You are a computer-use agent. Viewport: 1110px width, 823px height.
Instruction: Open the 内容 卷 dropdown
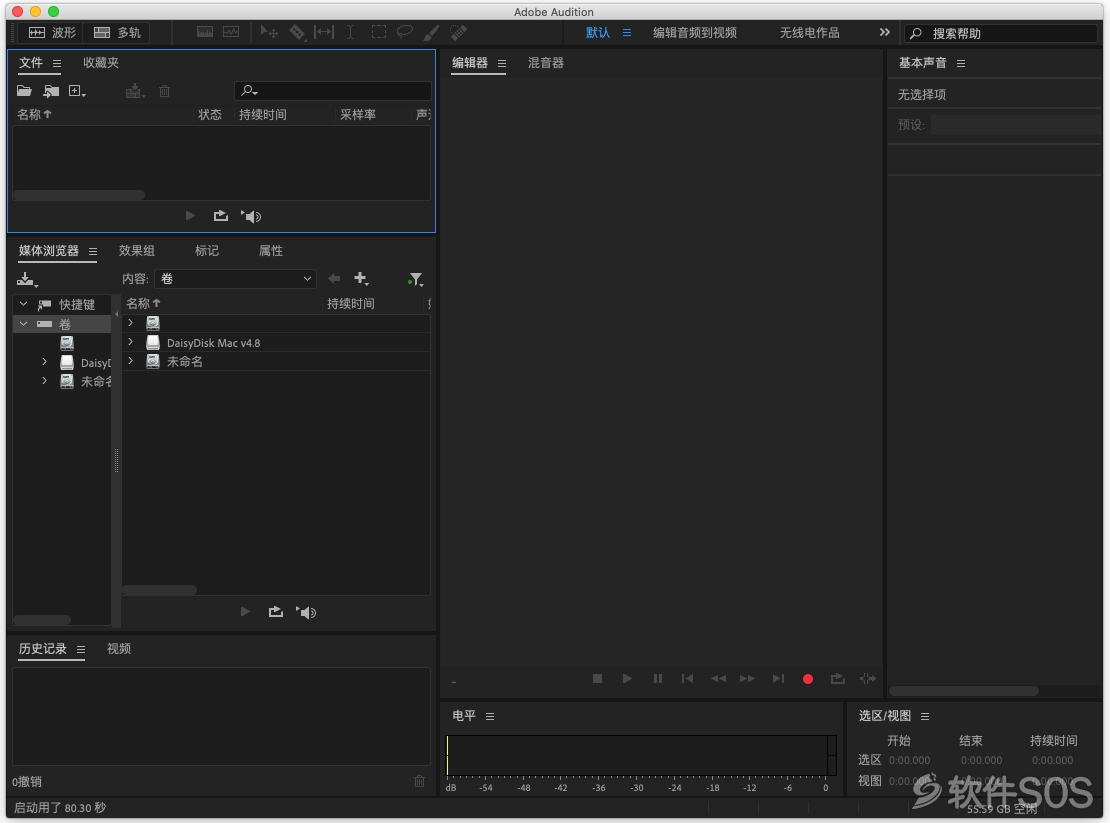(x=234, y=279)
